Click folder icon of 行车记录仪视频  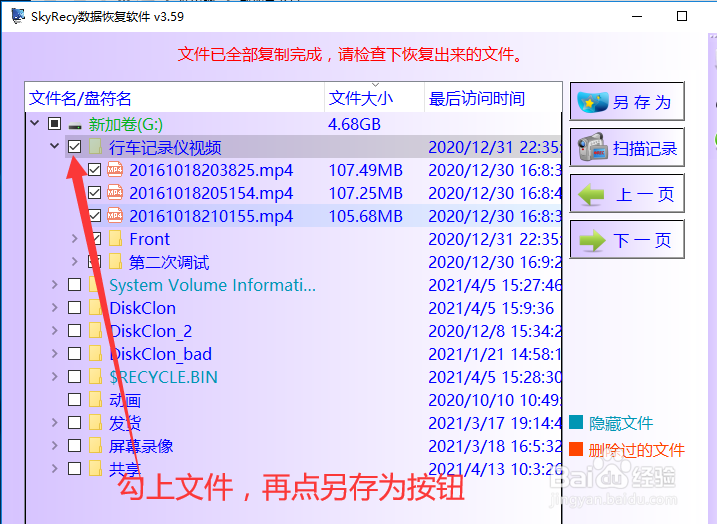point(96,147)
